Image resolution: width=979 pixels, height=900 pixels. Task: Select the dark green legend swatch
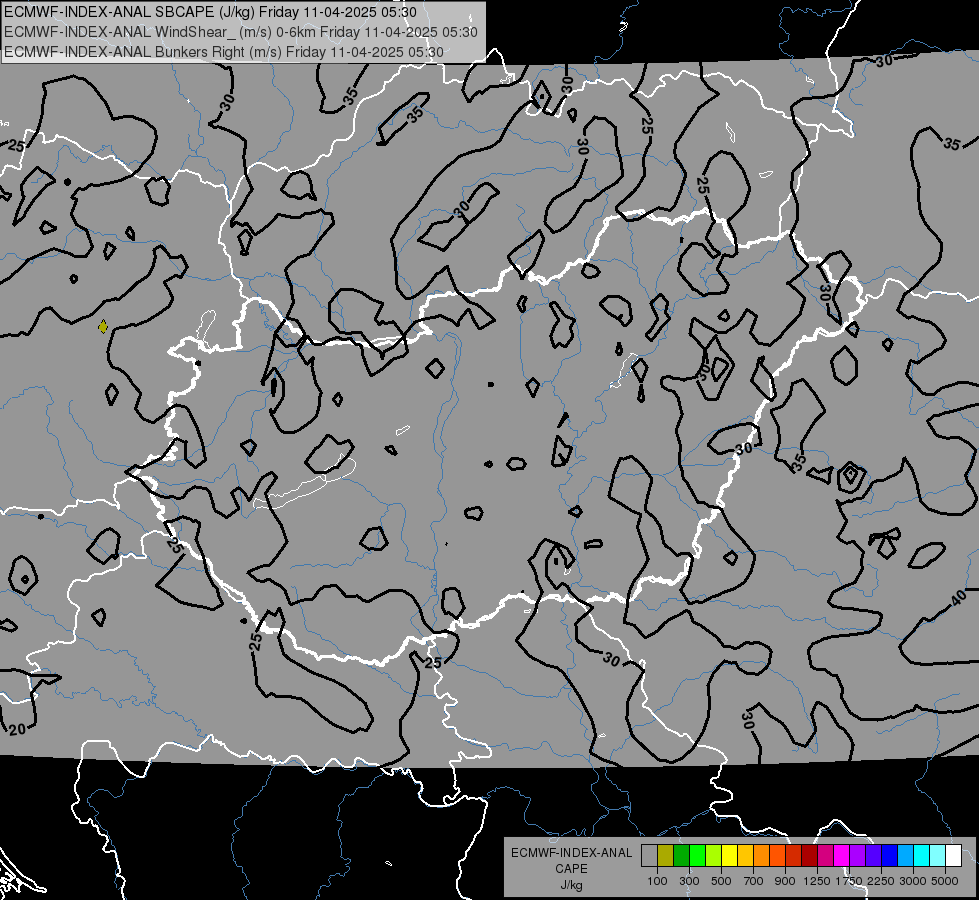(x=681, y=855)
